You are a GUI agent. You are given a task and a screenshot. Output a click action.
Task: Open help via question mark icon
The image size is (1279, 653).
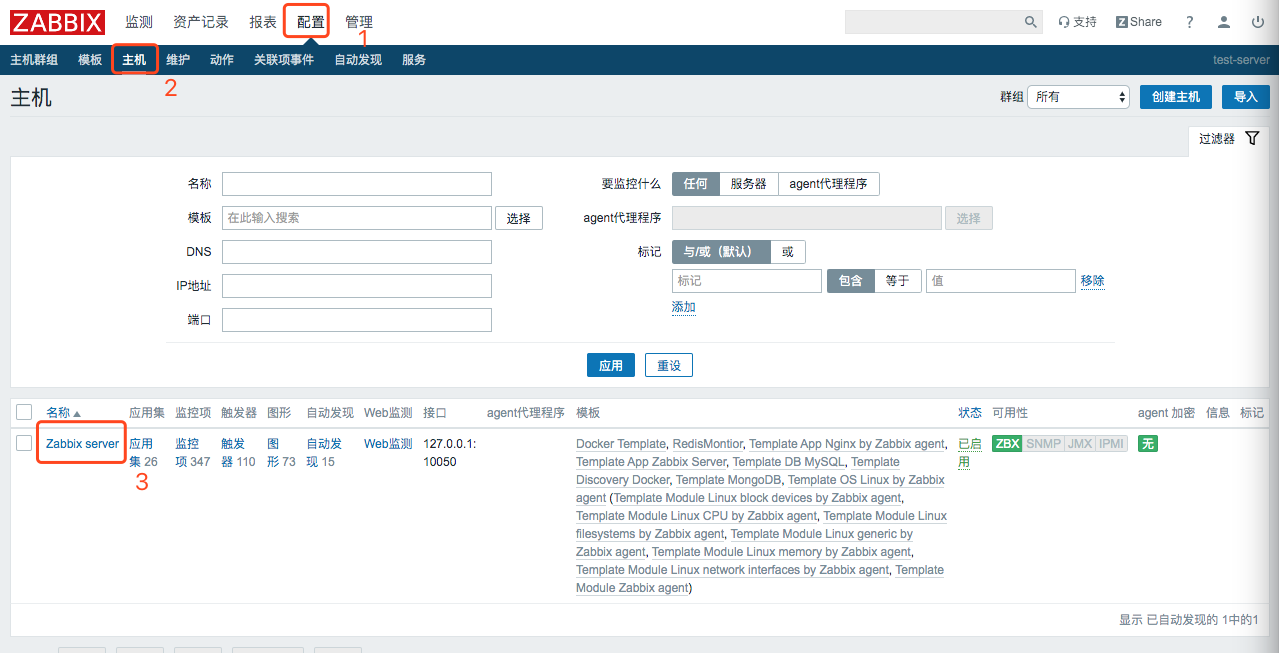(1189, 22)
